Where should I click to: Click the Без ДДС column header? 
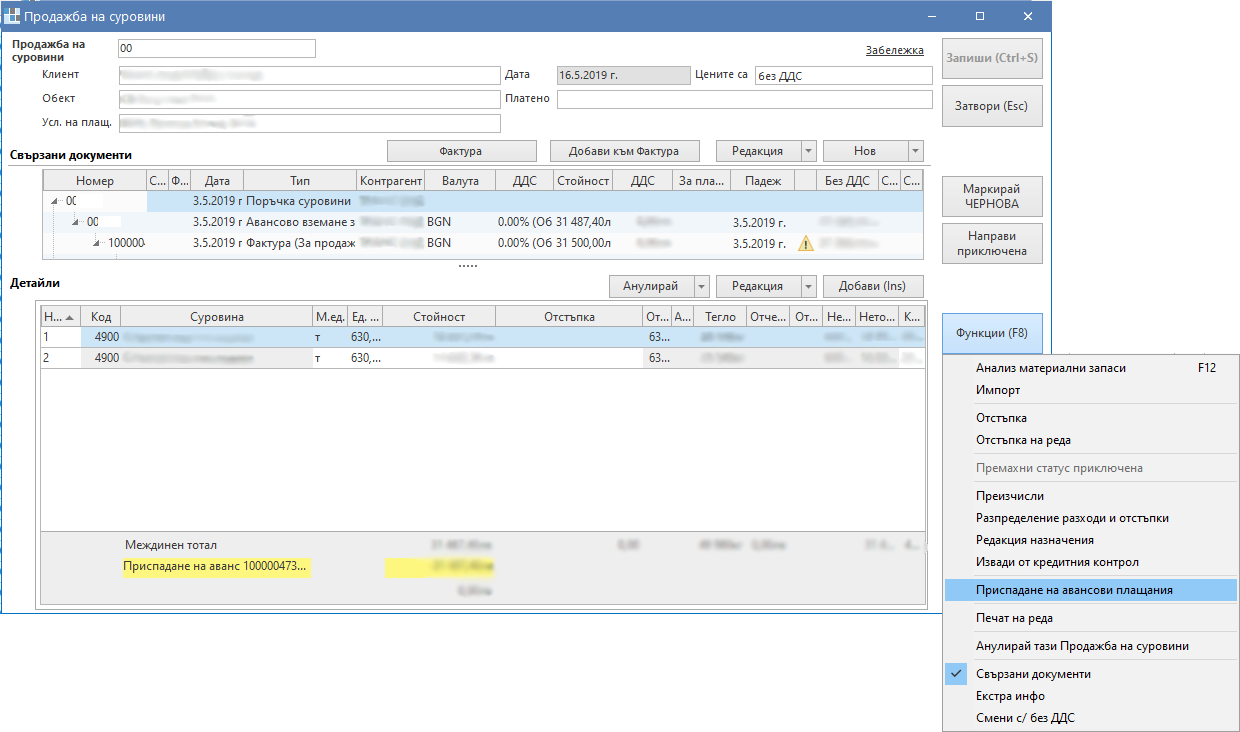pos(848,181)
